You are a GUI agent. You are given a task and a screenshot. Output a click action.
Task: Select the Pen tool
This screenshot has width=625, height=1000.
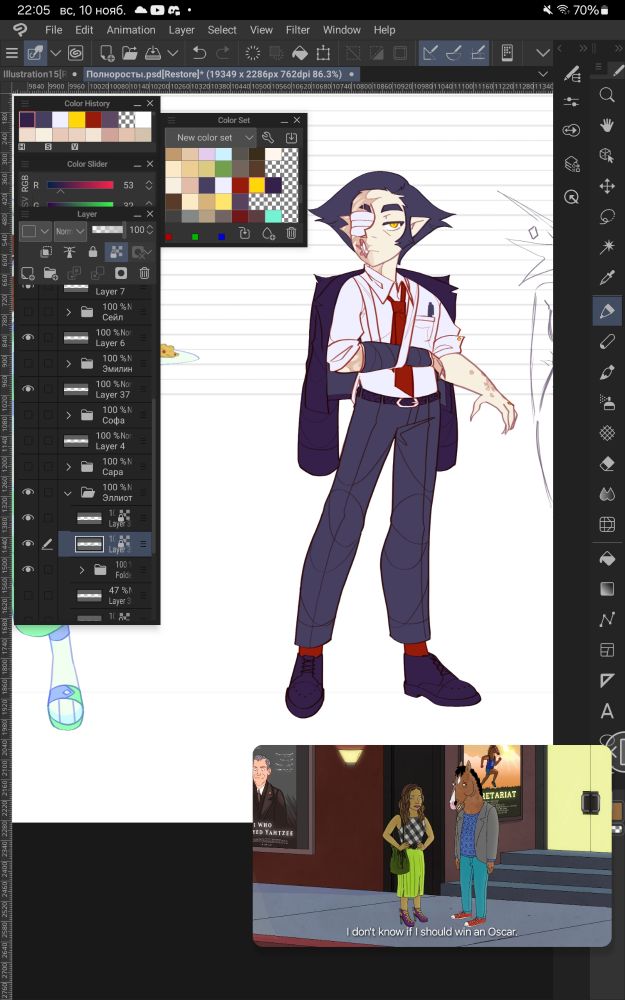[607, 311]
